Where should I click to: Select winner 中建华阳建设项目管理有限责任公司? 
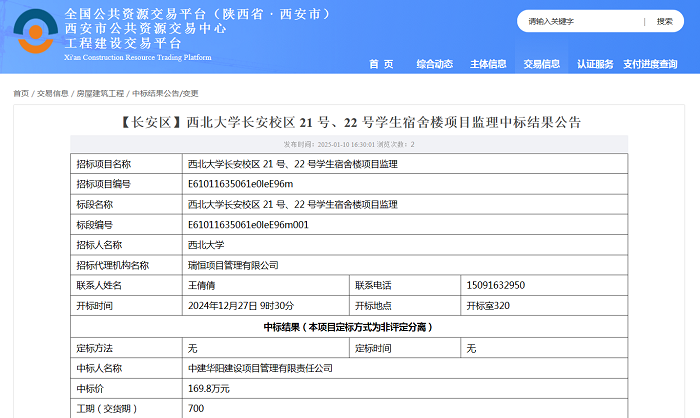tap(260, 368)
